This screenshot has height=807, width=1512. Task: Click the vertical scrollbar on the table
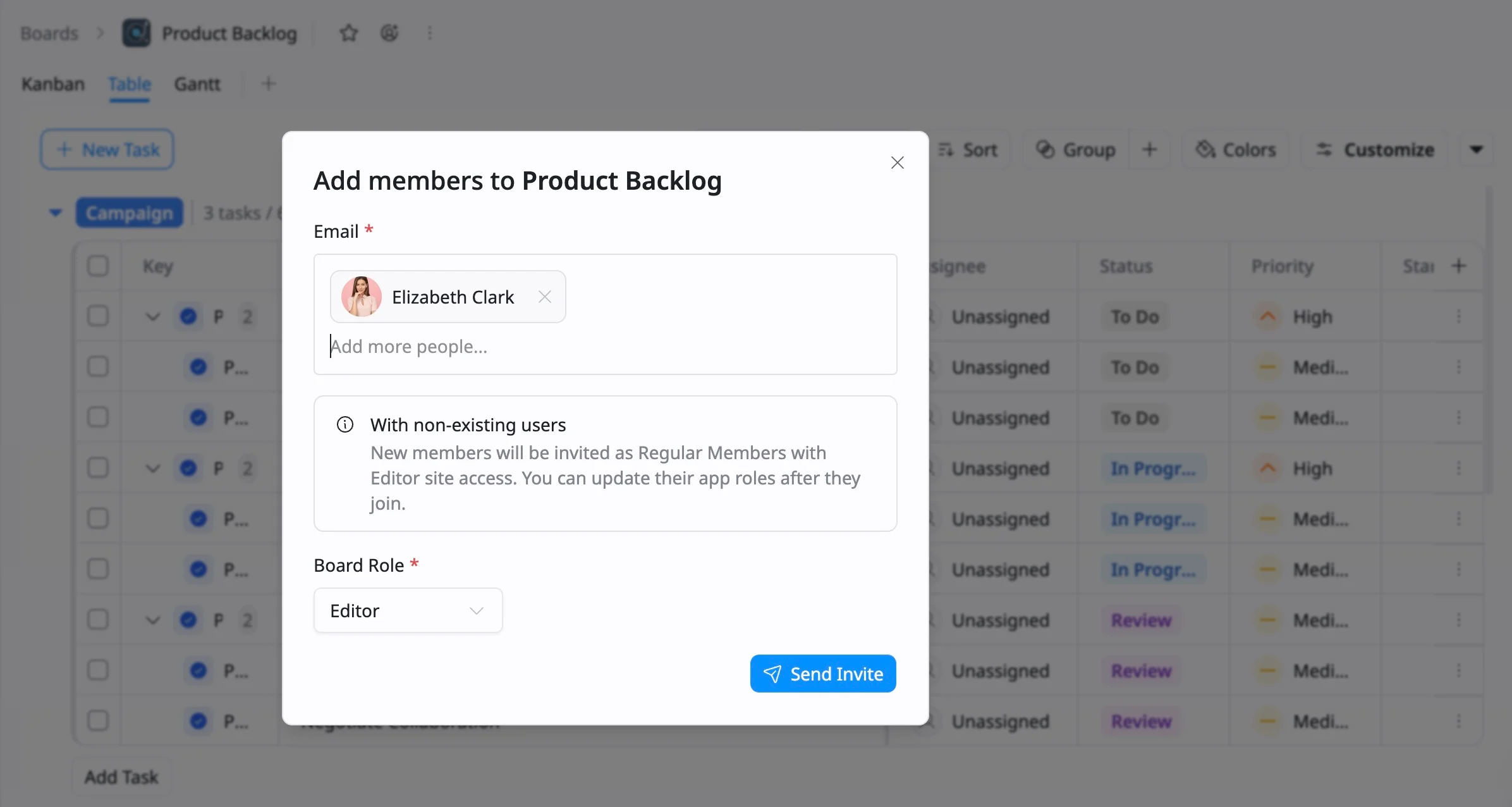[x=1489, y=340]
